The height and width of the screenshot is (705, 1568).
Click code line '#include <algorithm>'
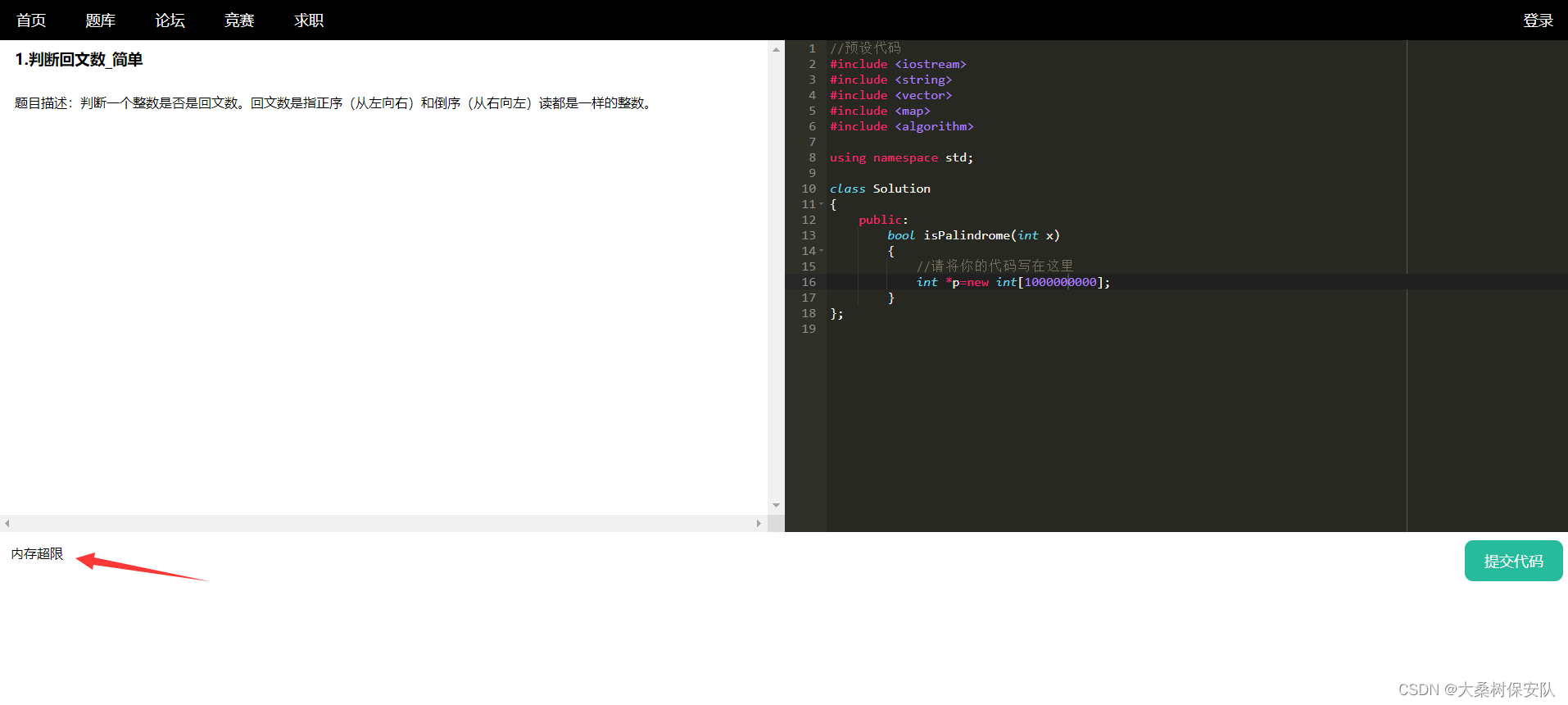(901, 126)
